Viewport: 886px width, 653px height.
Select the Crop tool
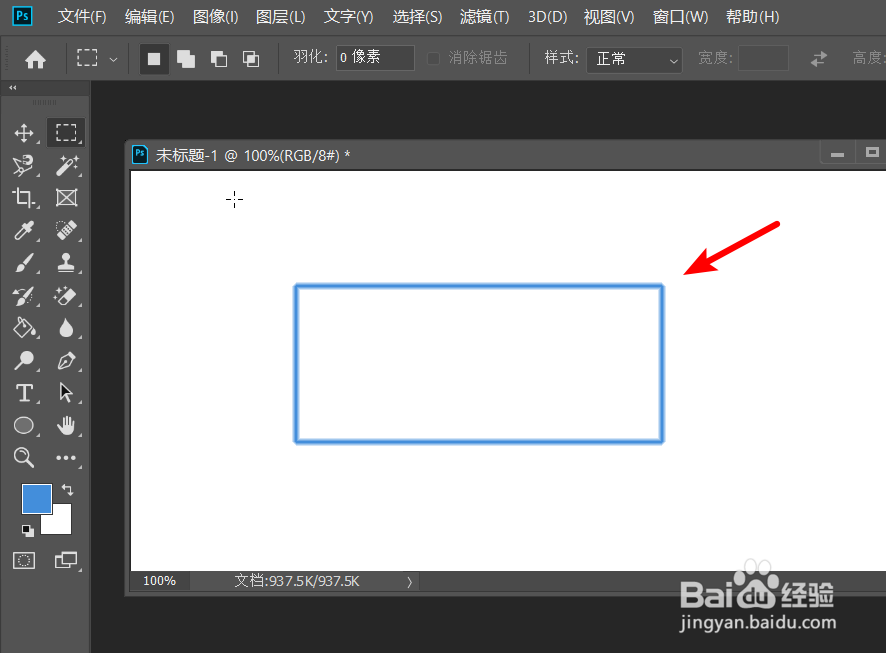[x=24, y=198]
